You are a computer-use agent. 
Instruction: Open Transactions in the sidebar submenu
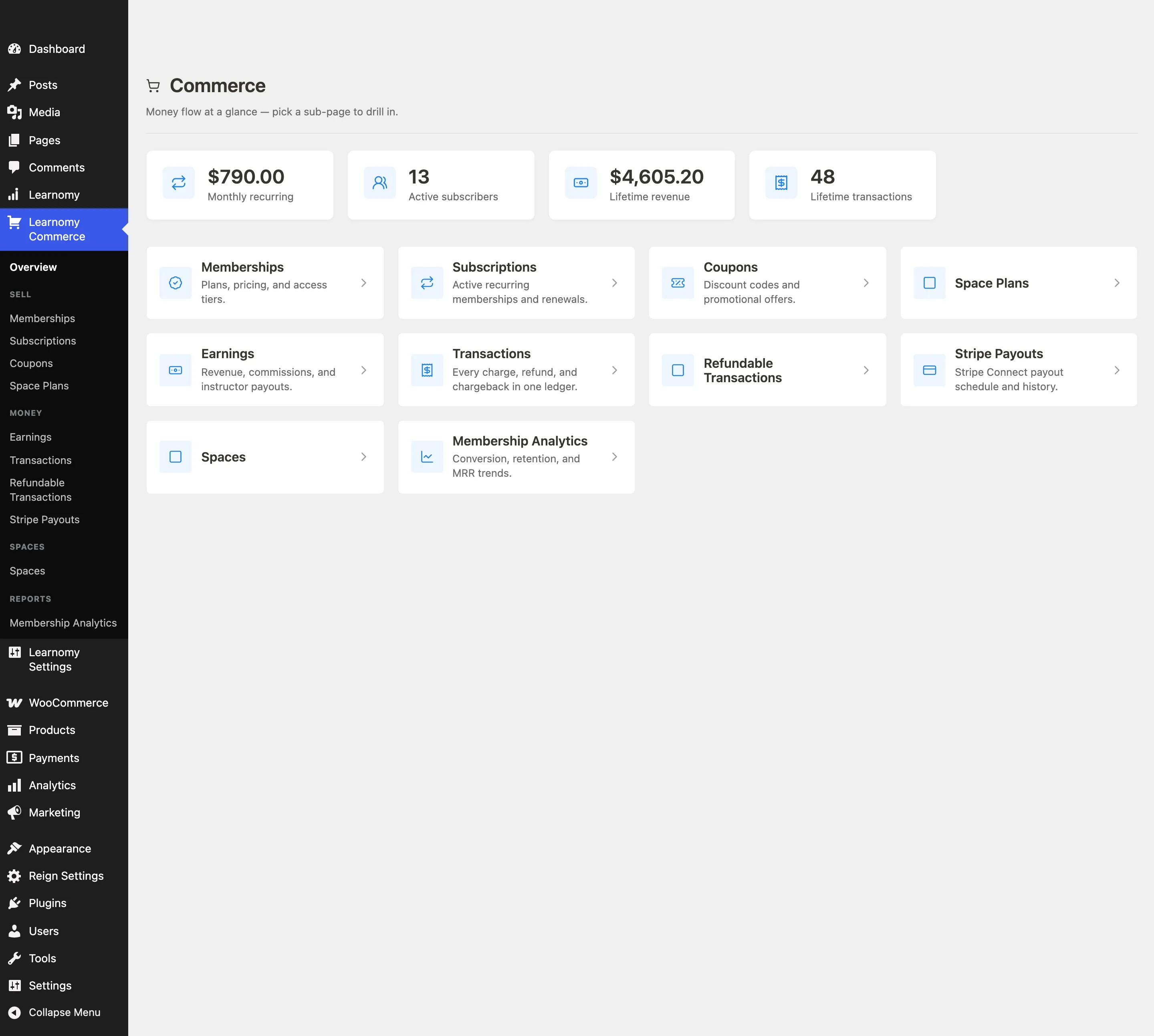(x=40, y=460)
